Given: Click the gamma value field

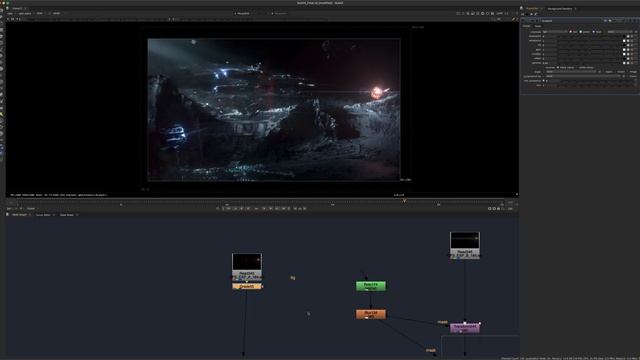Looking at the screenshot, I should pyautogui.click(x=550, y=63).
